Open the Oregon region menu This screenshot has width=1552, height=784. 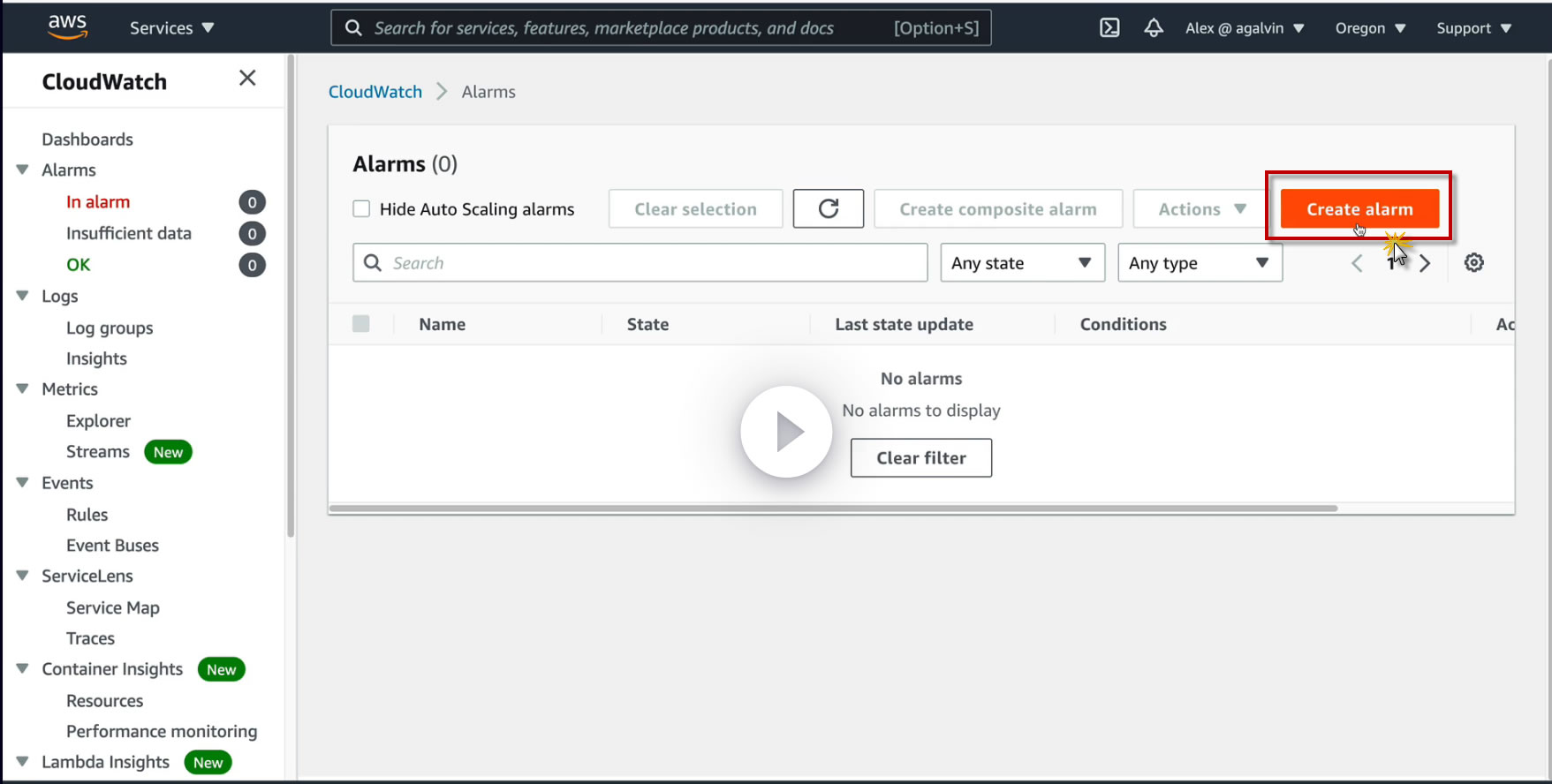click(x=1370, y=28)
